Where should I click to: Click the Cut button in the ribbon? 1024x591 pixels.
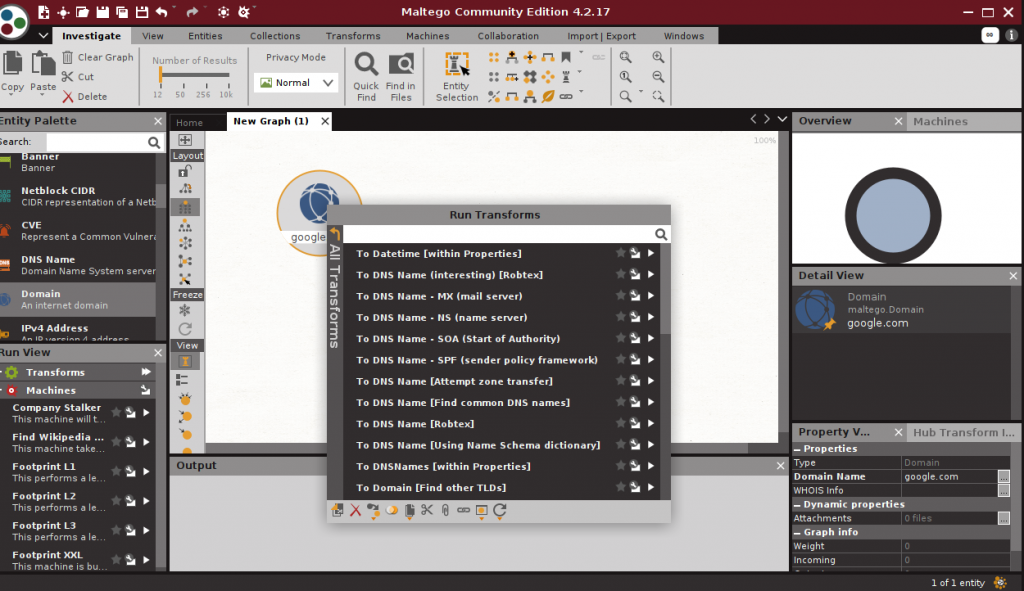(78, 76)
